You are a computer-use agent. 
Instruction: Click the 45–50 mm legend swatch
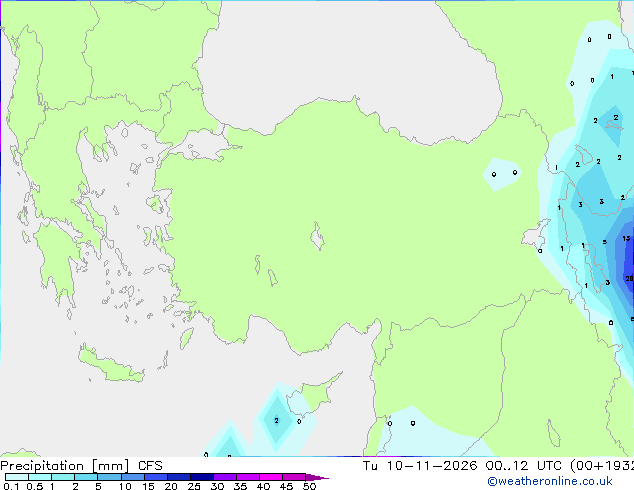click(294, 477)
